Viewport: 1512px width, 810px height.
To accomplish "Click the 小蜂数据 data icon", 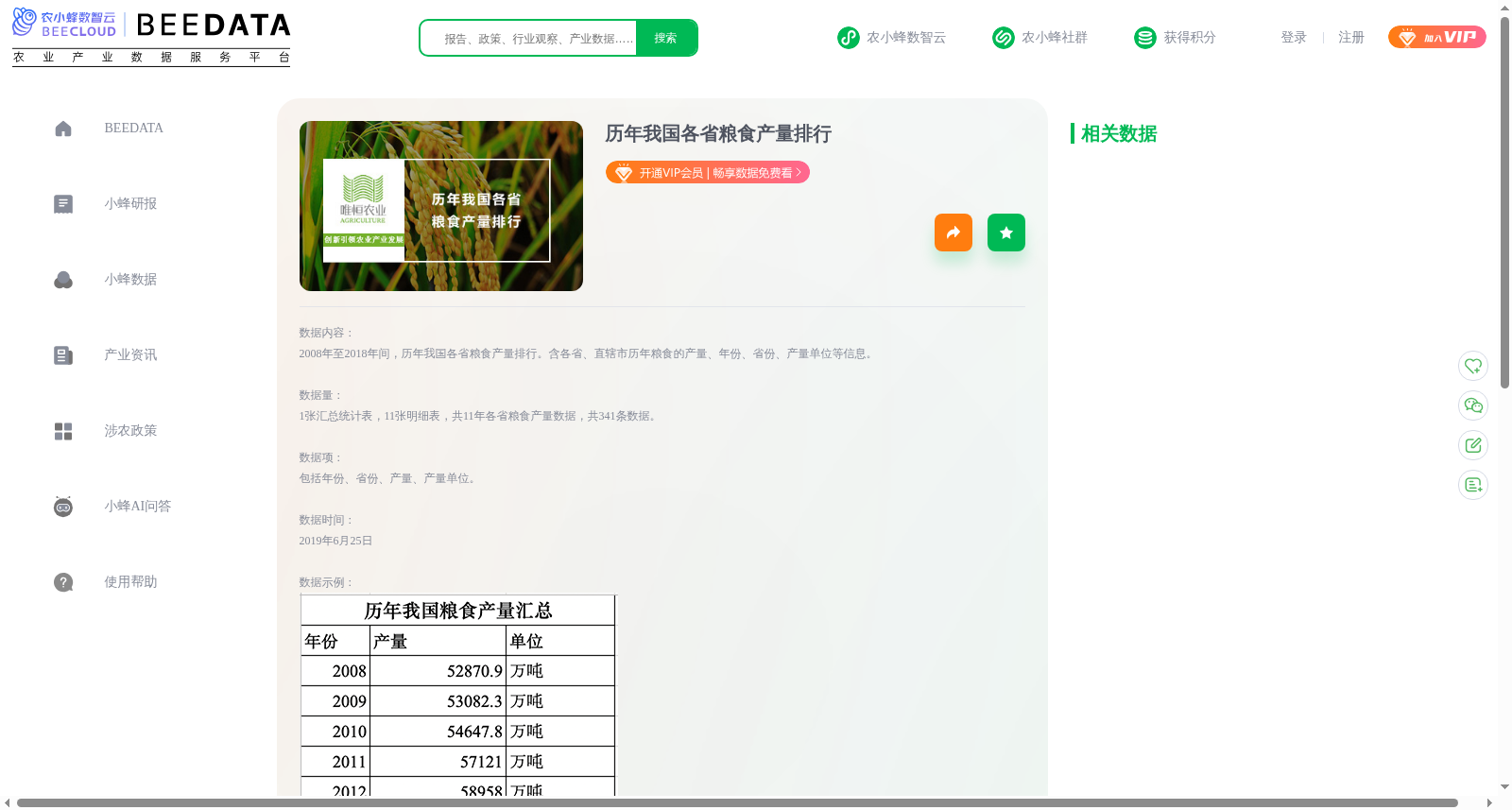I will [x=63, y=280].
